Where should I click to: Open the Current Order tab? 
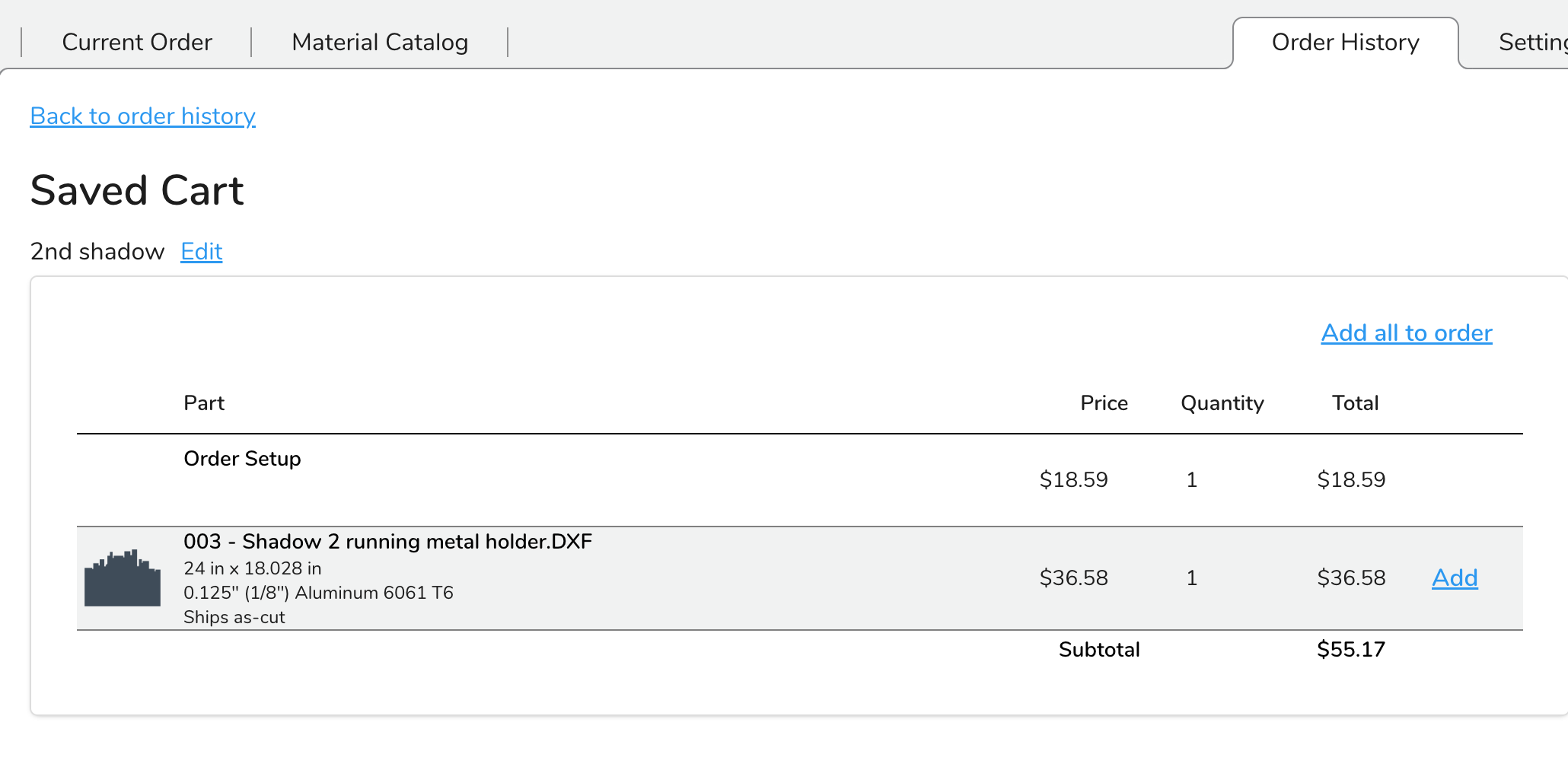[137, 42]
